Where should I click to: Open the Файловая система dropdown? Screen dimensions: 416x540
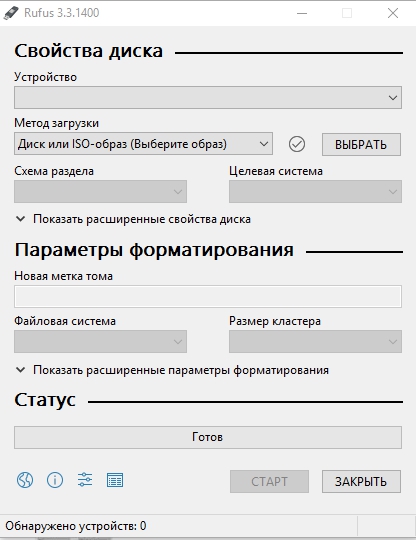pos(100,341)
